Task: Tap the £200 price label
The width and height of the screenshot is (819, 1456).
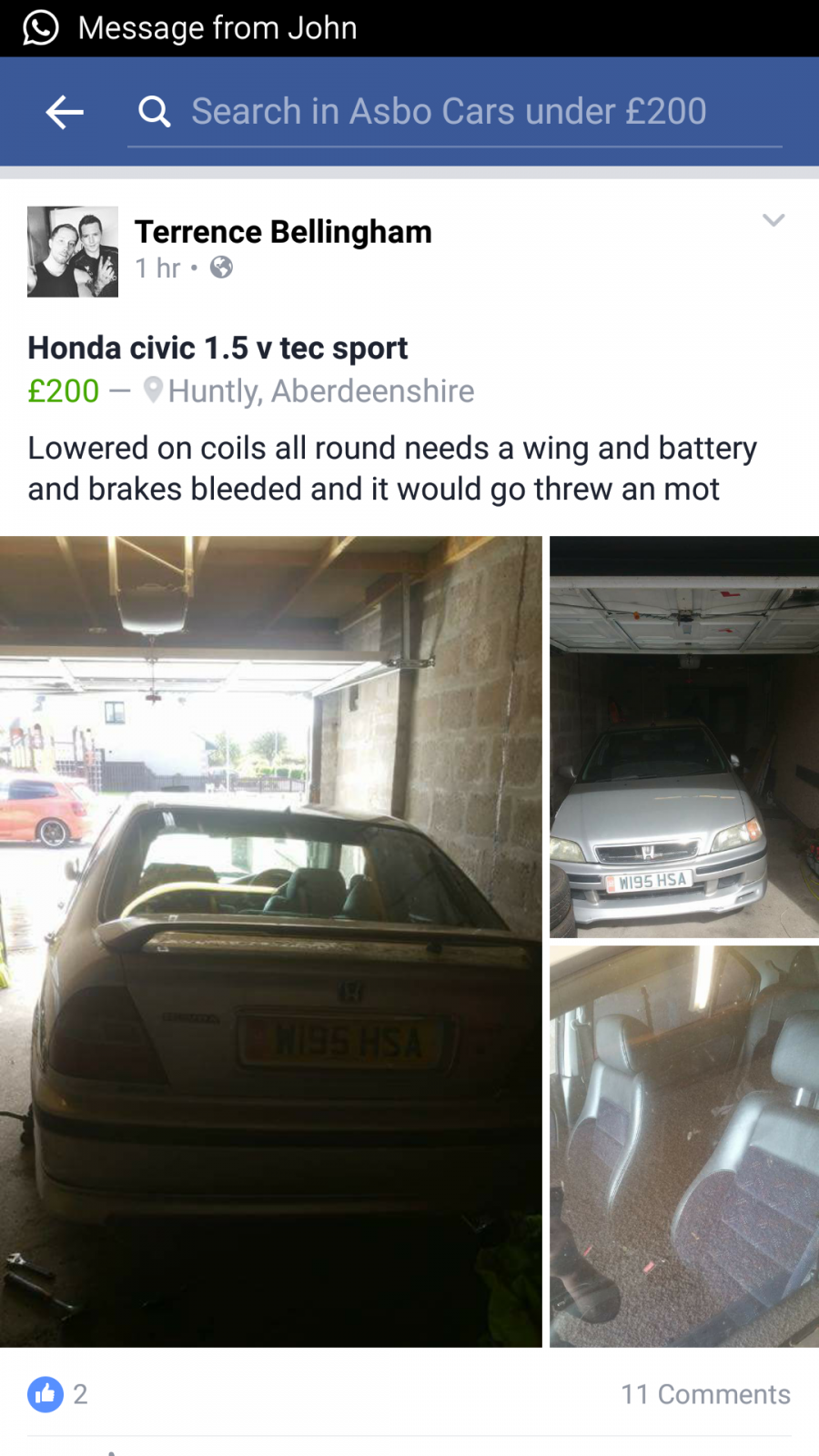Action: click(64, 391)
